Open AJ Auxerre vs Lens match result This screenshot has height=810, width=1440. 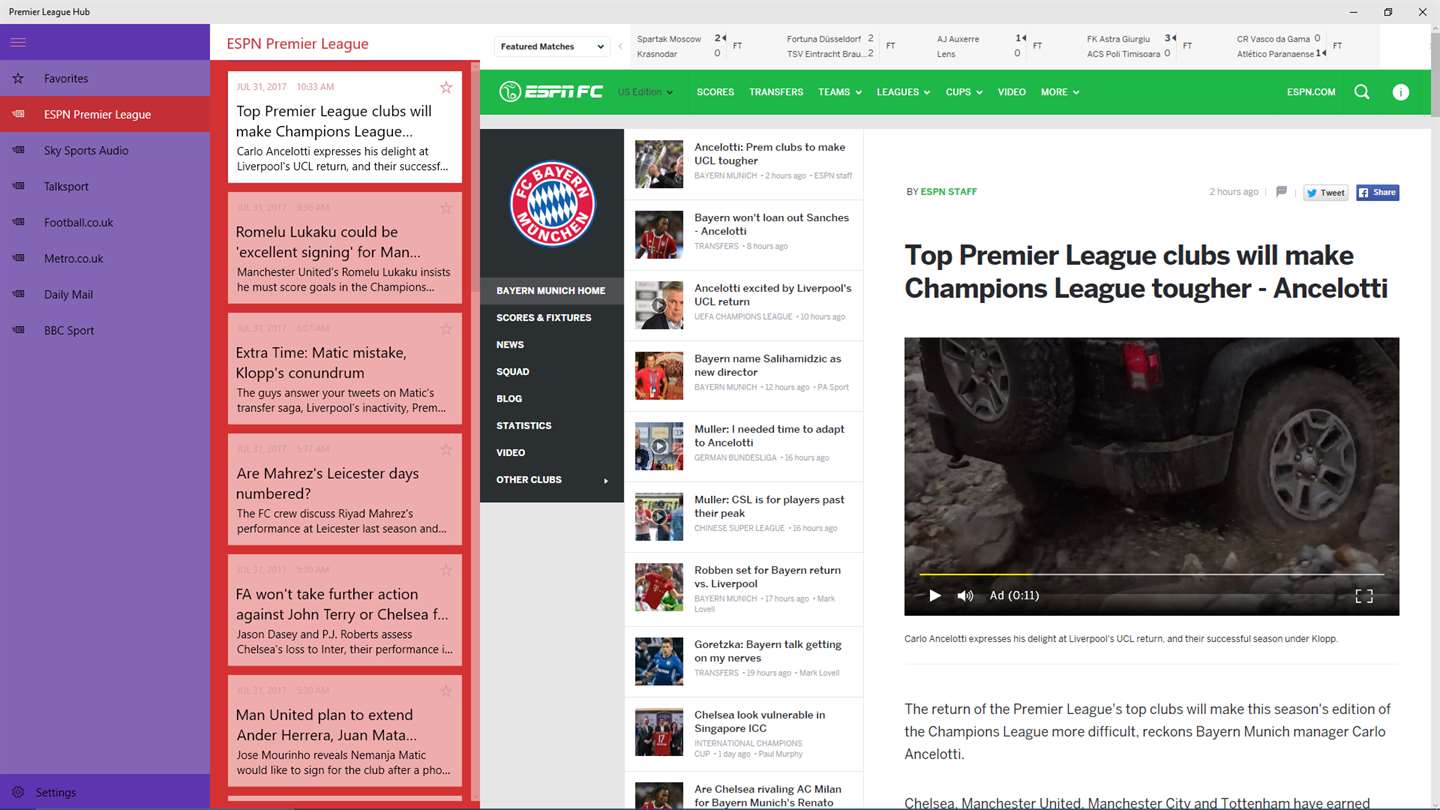click(990, 46)
